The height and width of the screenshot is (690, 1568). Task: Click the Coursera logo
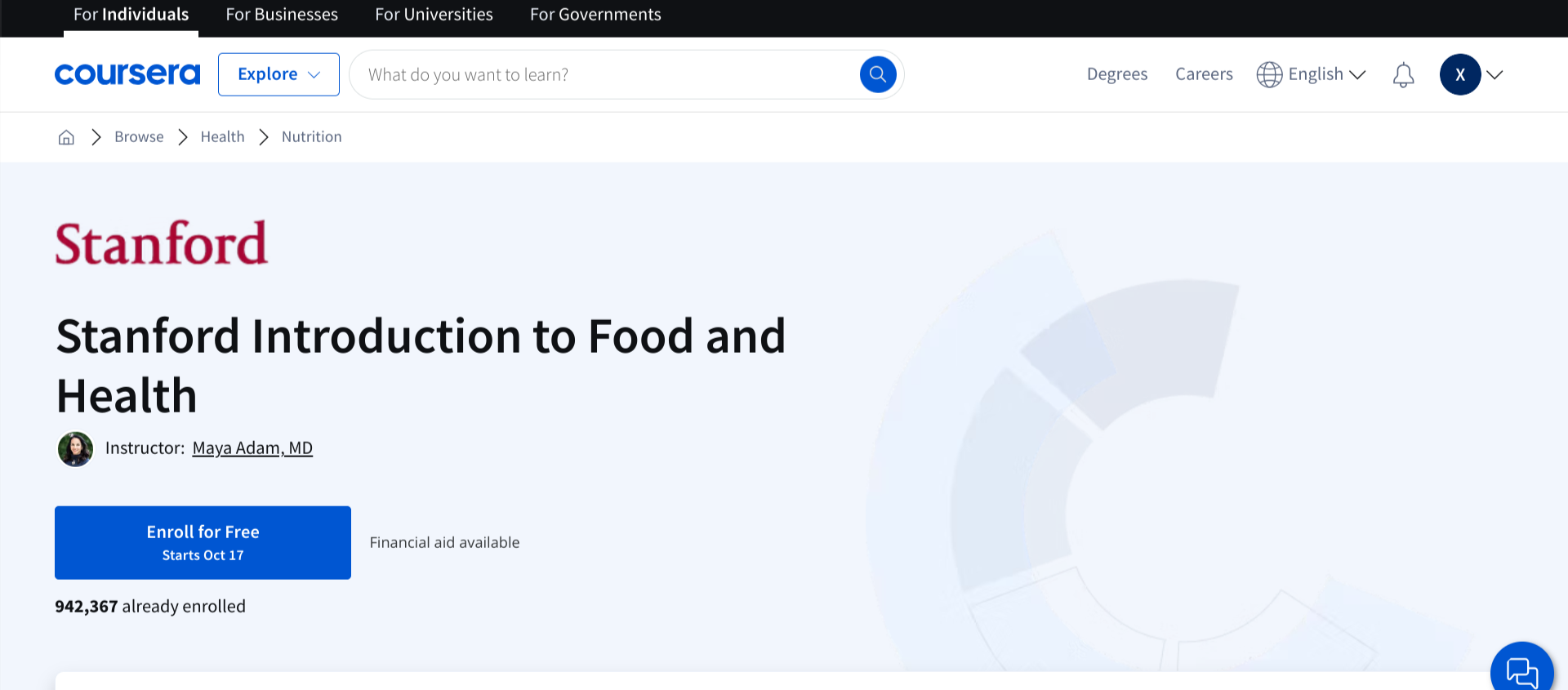click(127, 74)
